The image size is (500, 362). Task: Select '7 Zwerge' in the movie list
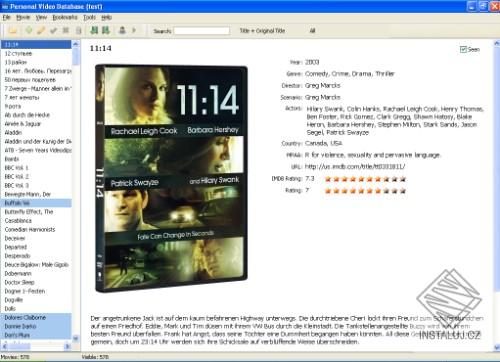[36, 88]
